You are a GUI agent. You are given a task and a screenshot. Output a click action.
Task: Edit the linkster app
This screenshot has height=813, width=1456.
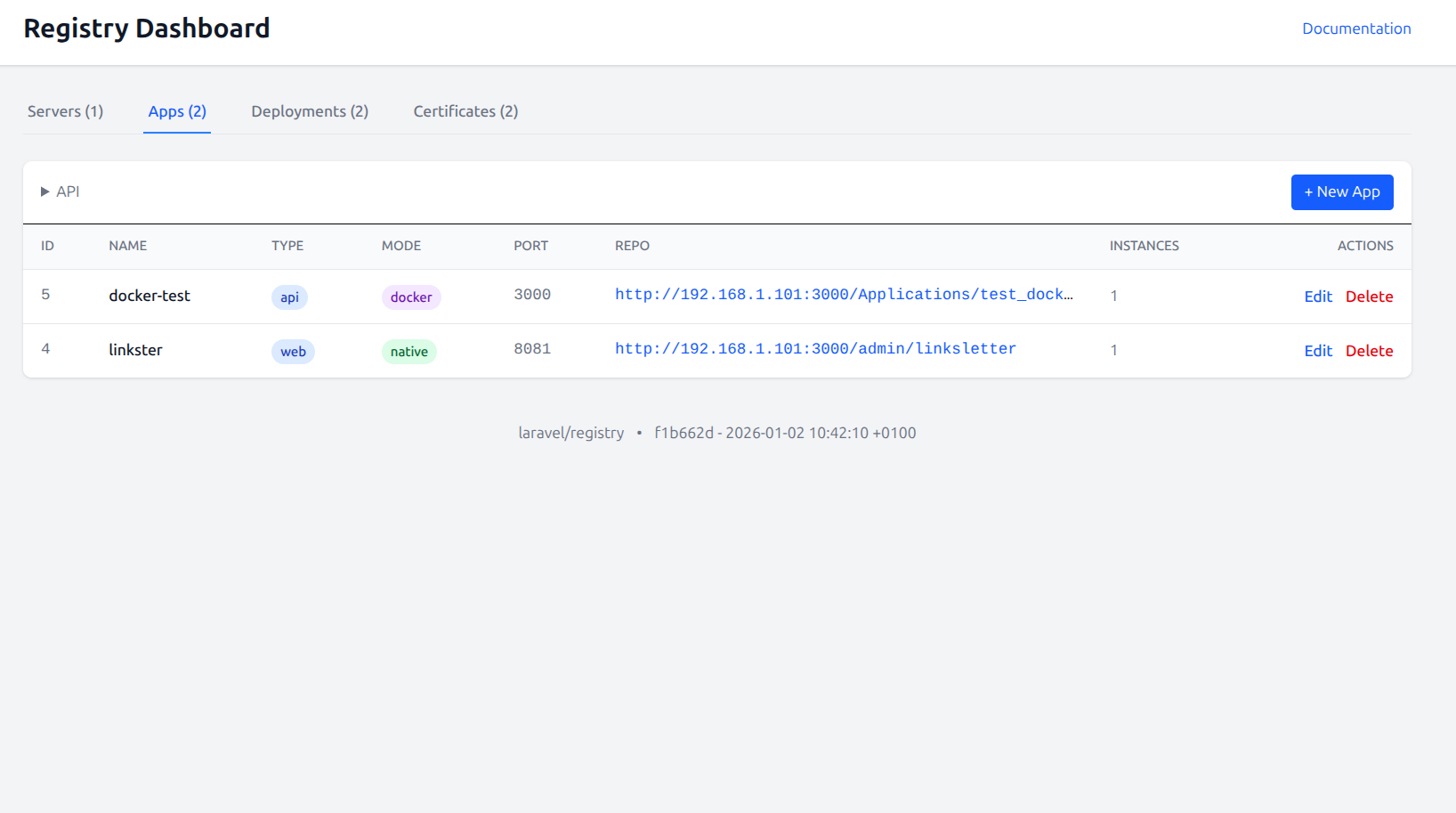coord(1317,351)
